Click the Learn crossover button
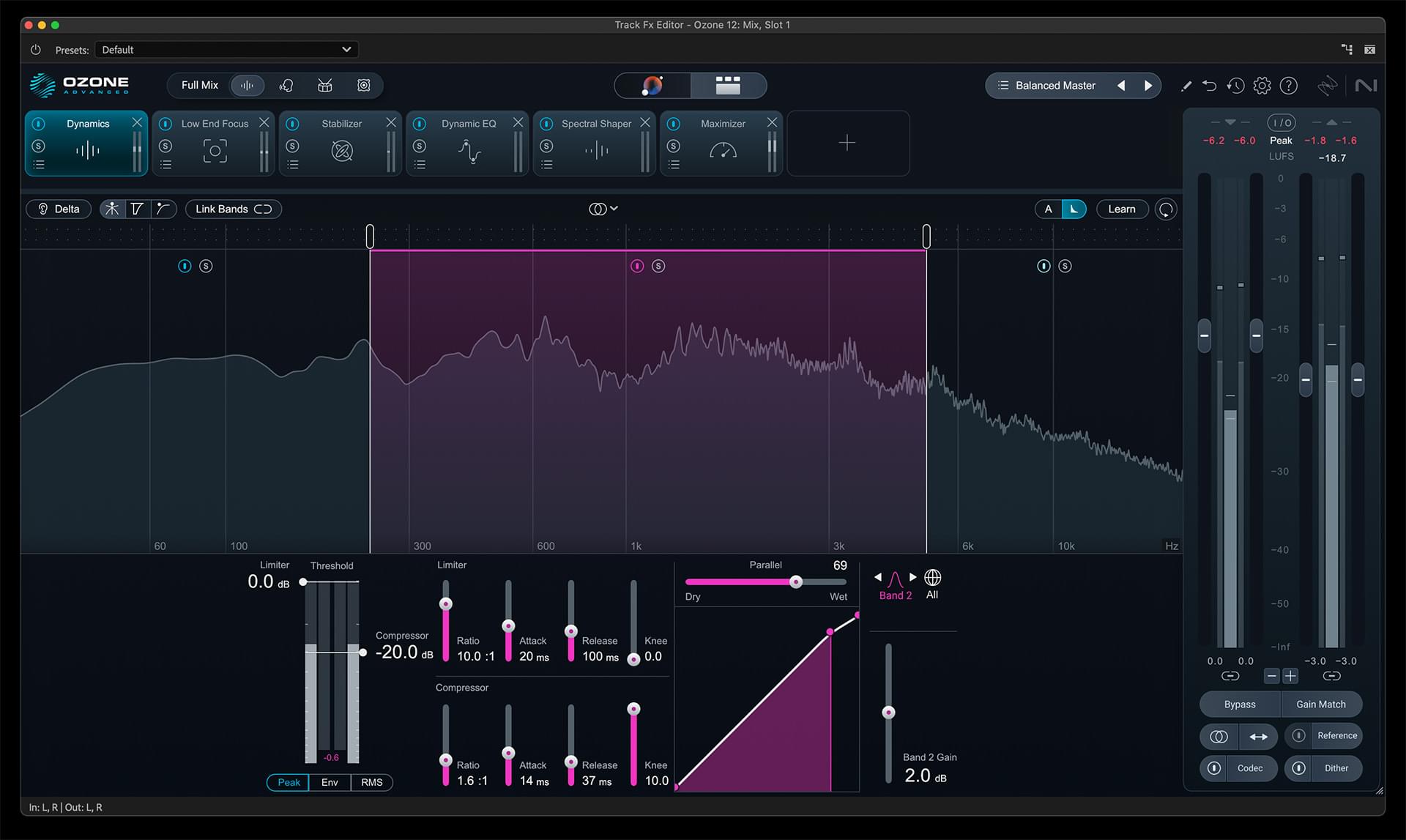Image resolution: width=1406 pixels, height=840 pixels. pos(1121,209)
